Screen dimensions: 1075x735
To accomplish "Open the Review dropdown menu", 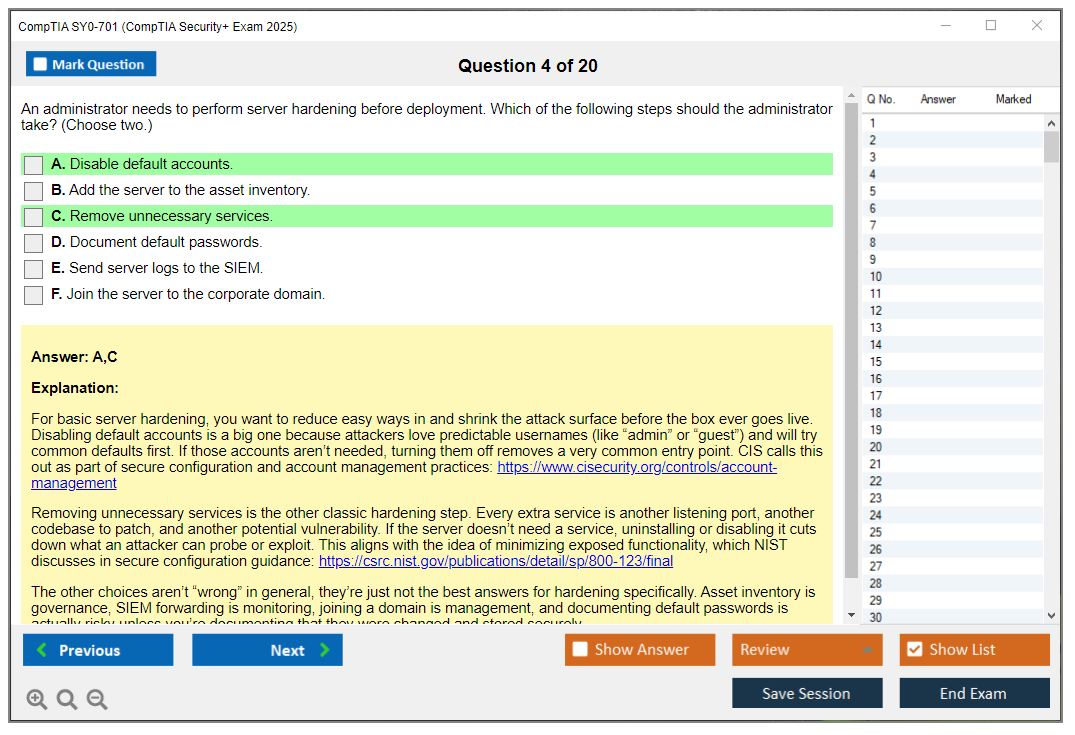I will tap(806, 650).
